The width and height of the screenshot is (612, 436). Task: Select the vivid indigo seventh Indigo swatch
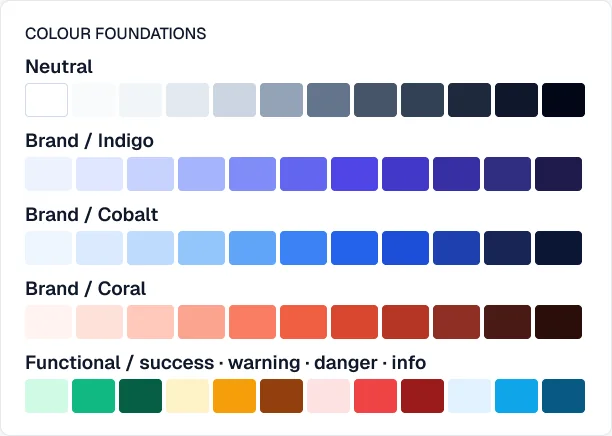[x=354, y=174]
